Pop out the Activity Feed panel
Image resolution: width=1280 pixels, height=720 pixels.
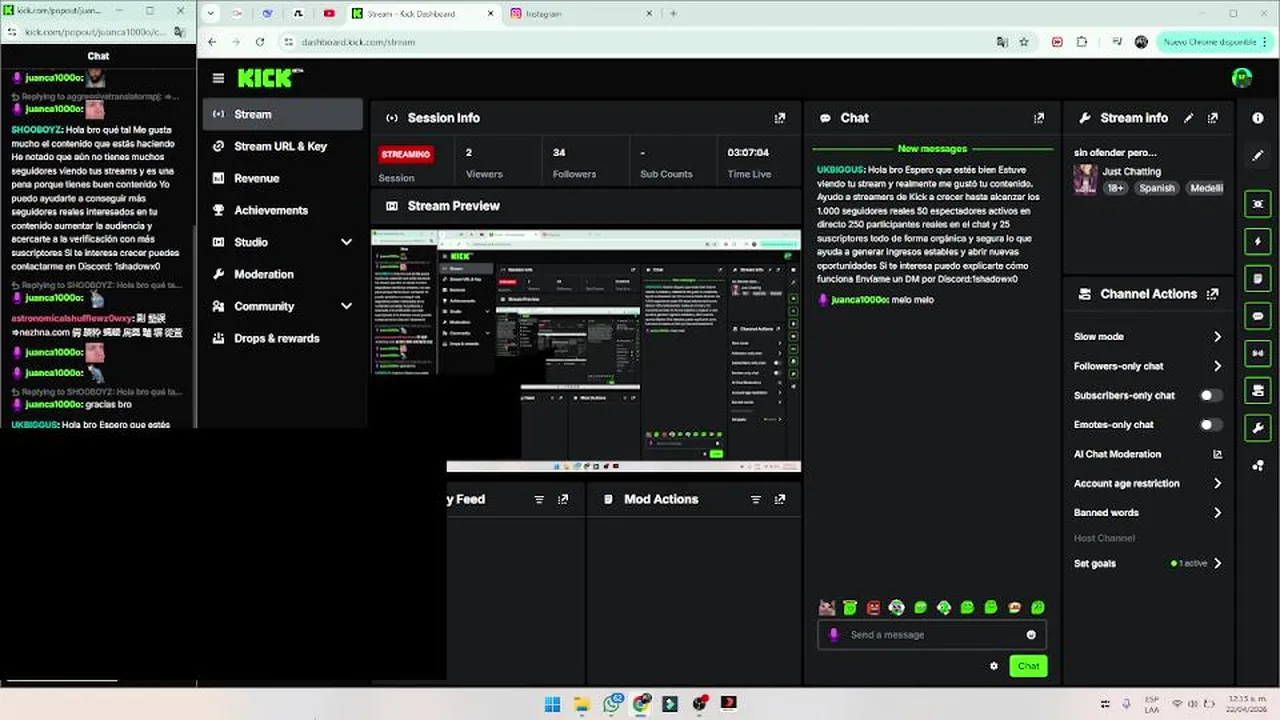pos(563,499)
